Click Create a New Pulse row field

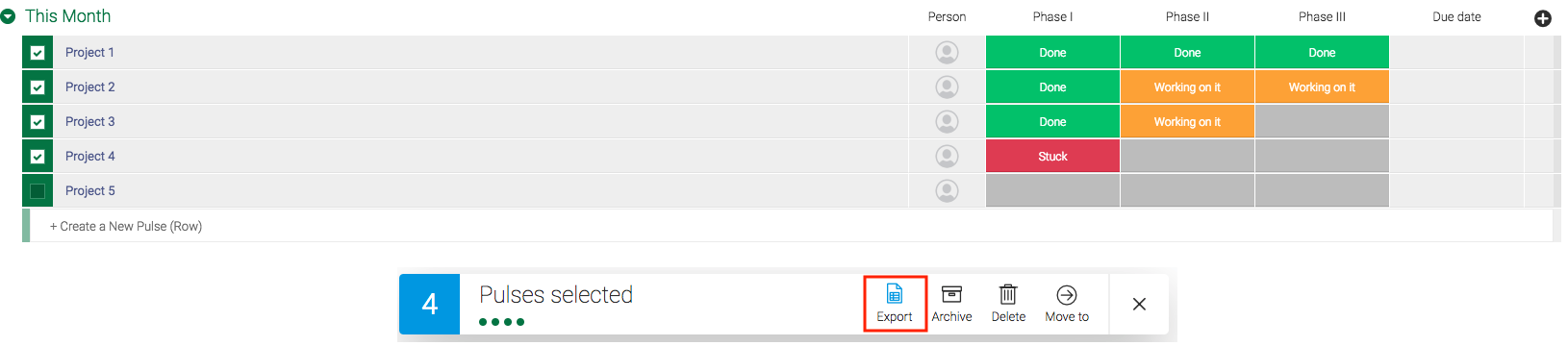point(791,226)
